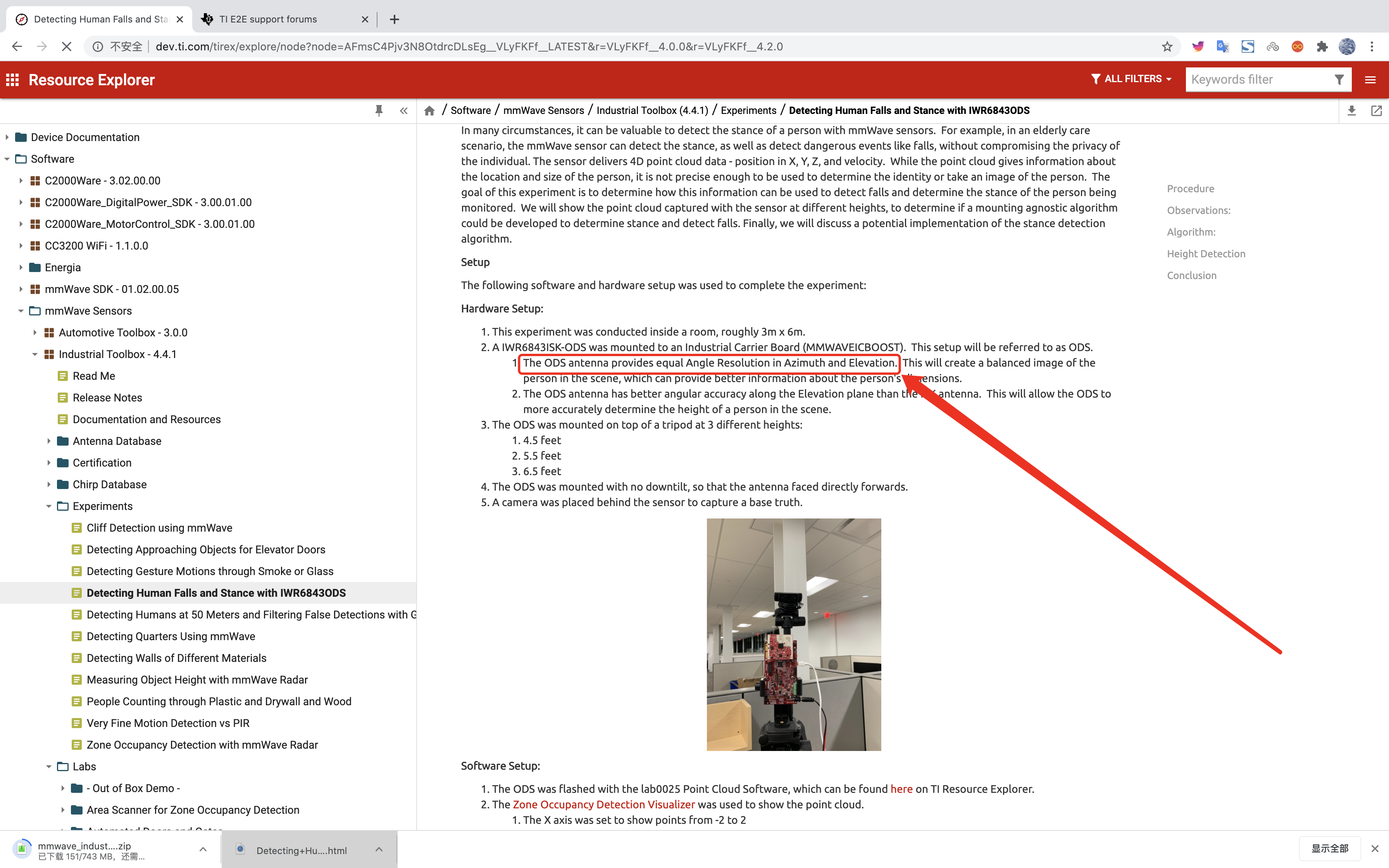Collapse the Software tree node
The height and width of the screenshot is (868, 1389).
pyautogui.click(x=6, y=159)
